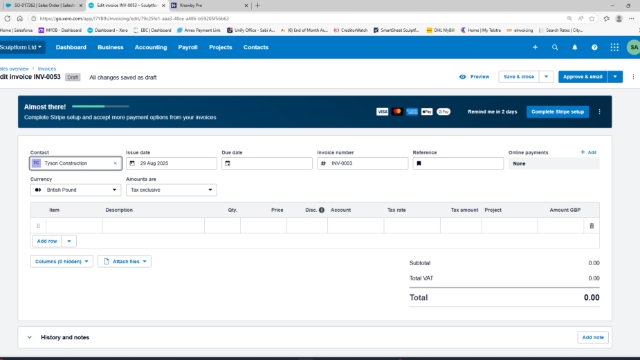
Task: Clear the Tyson Construction contact
Action: click(115, 163)
